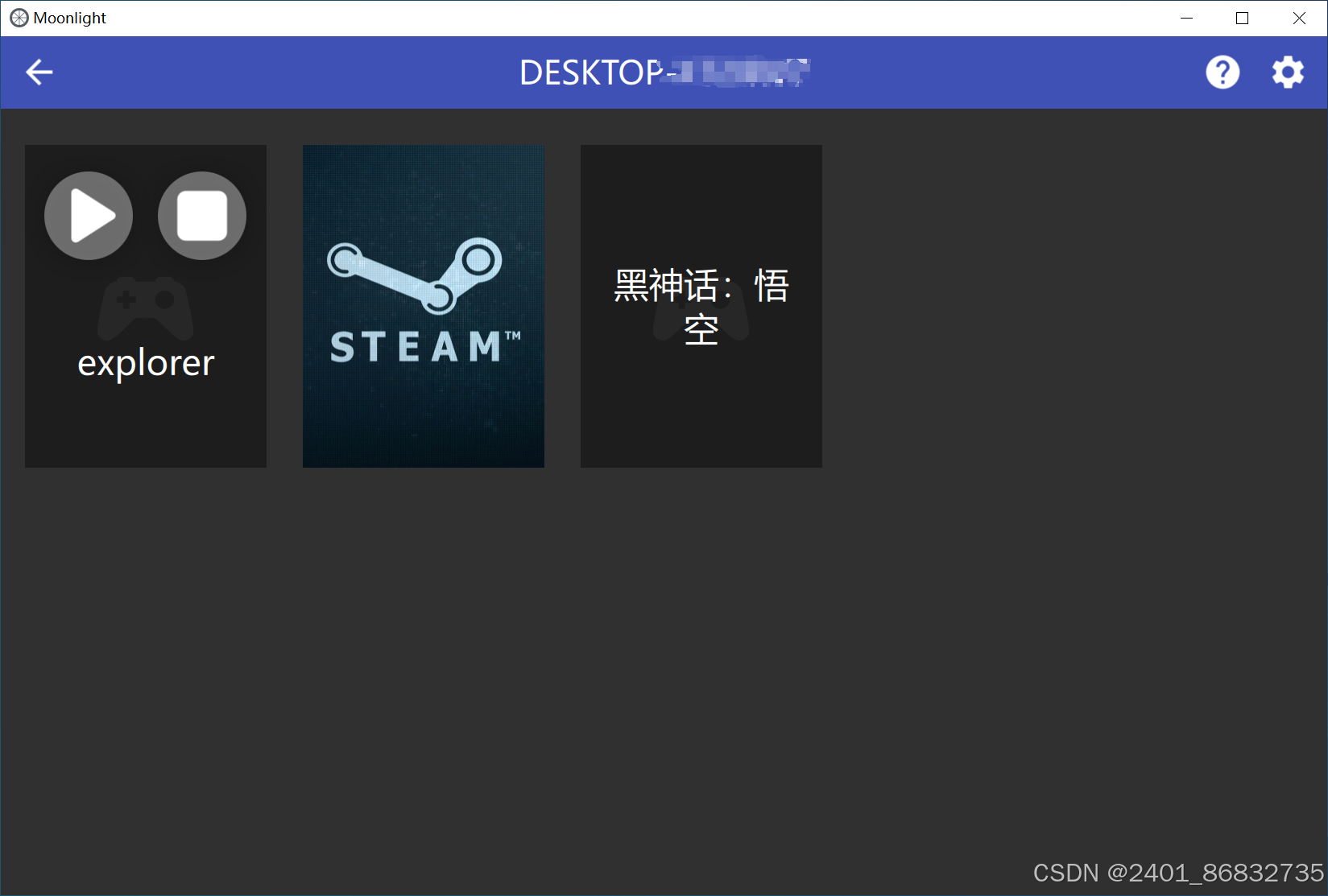Open Moonlight settings gear icon
1328x896 pixels.
(1288, 72)
